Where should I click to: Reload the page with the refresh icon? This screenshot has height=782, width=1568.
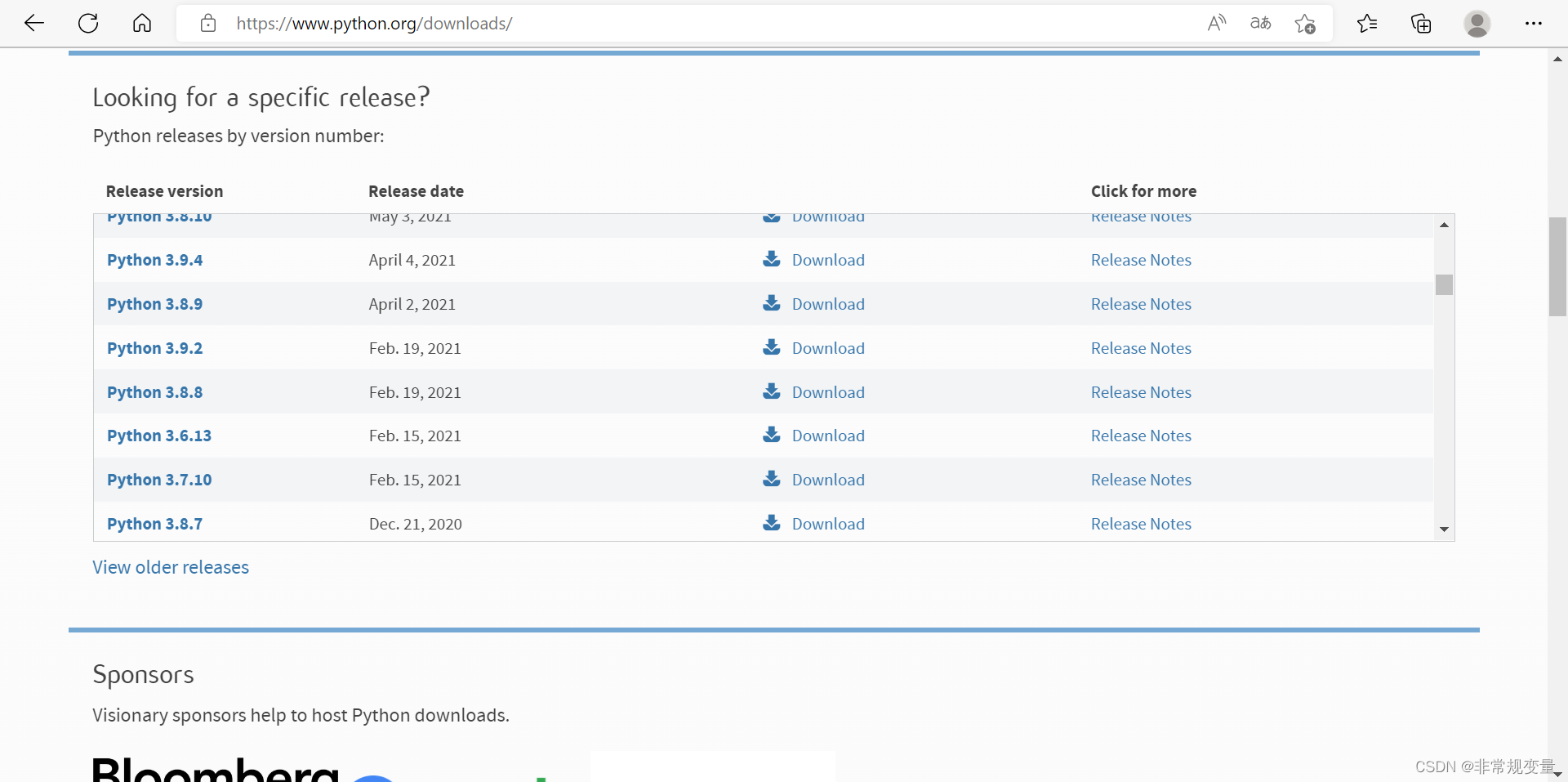tap(88, 23)
